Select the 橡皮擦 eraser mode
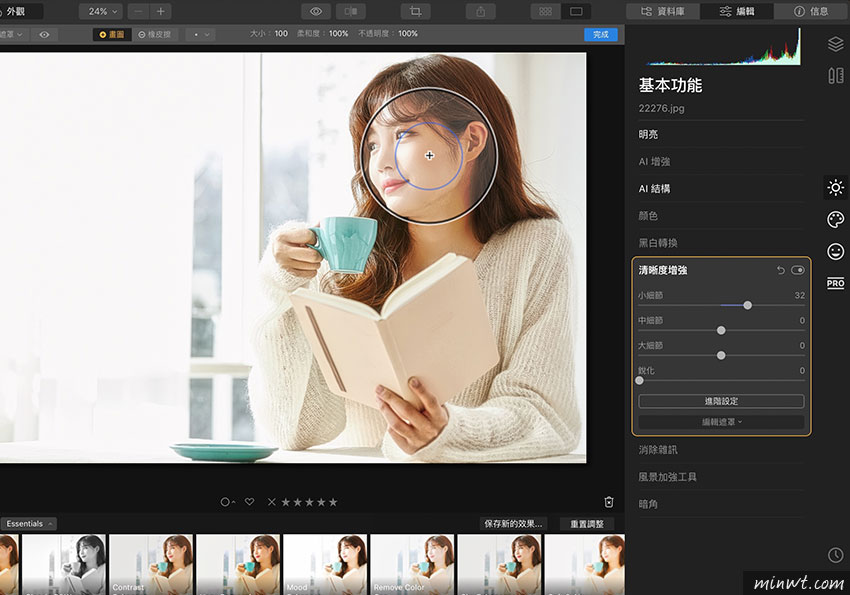 pyautogui.click(x=154, y=35)
